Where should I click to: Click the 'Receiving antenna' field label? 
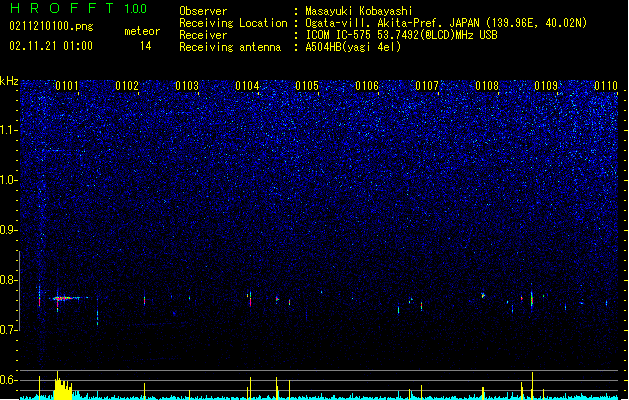tap(230, 47)
